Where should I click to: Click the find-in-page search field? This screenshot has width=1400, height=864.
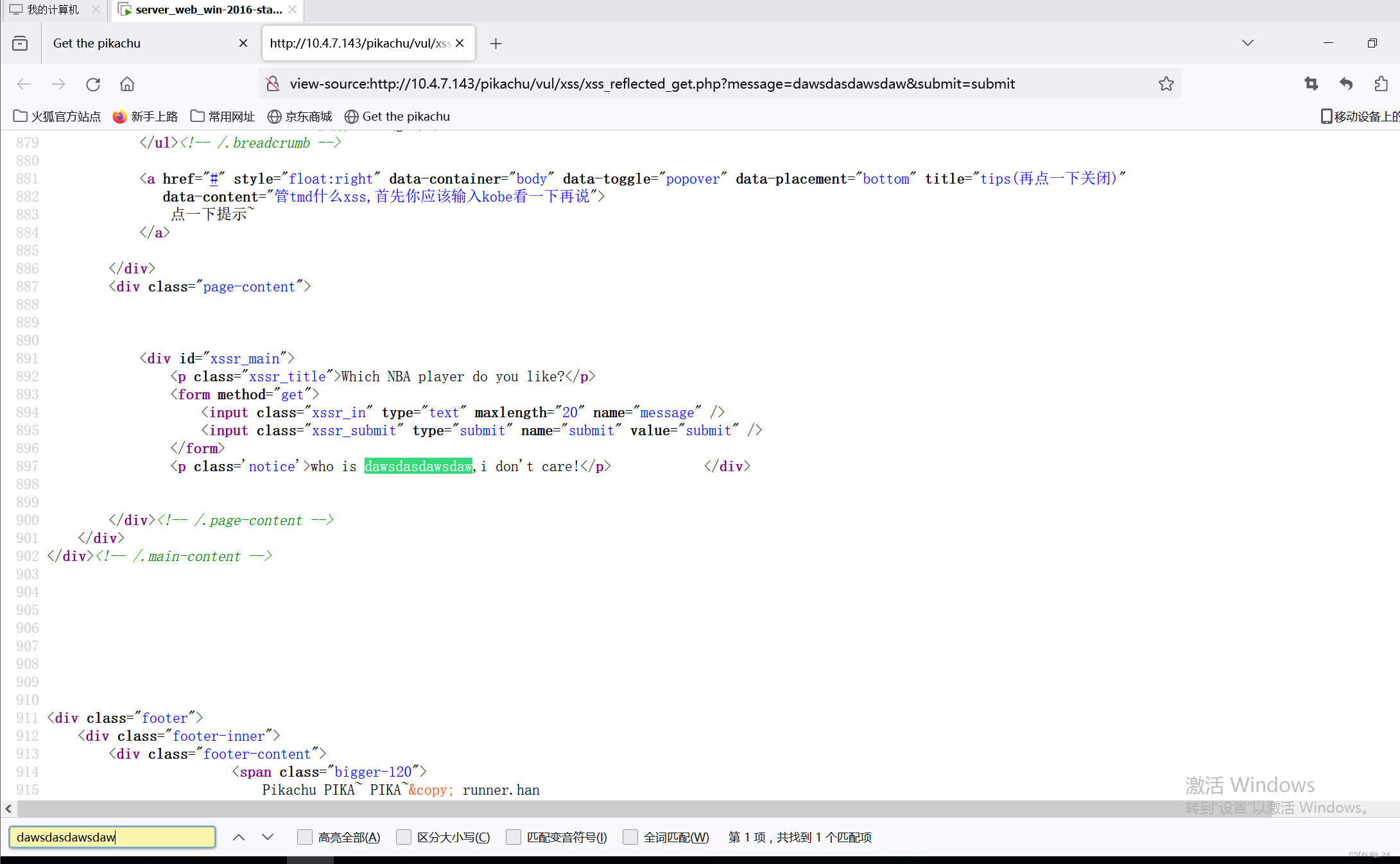pos(112,837)
